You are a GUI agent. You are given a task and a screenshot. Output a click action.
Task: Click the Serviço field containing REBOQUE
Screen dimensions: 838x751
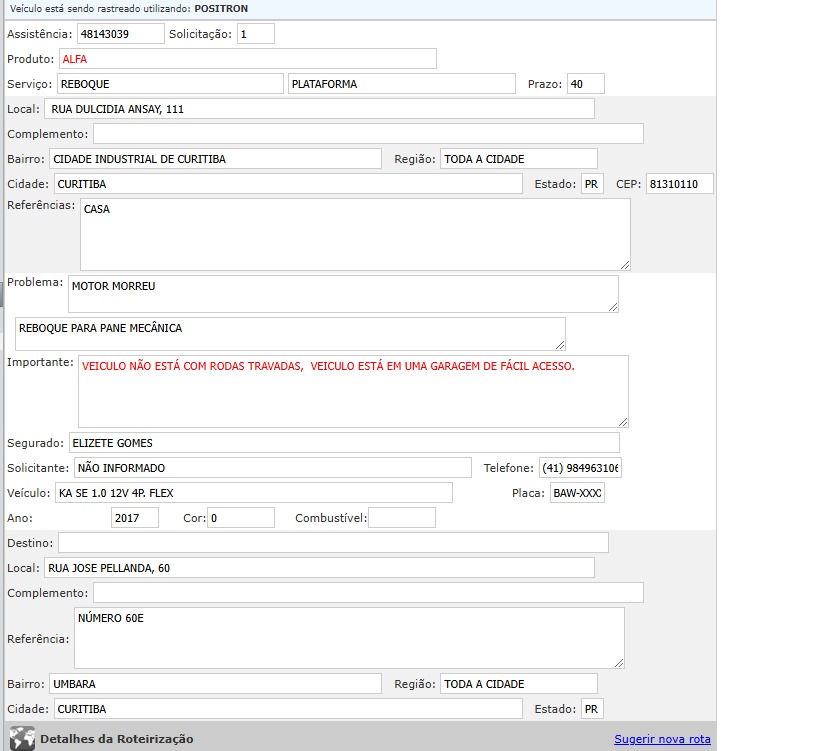pyautogui.click(x=169, y=84)
